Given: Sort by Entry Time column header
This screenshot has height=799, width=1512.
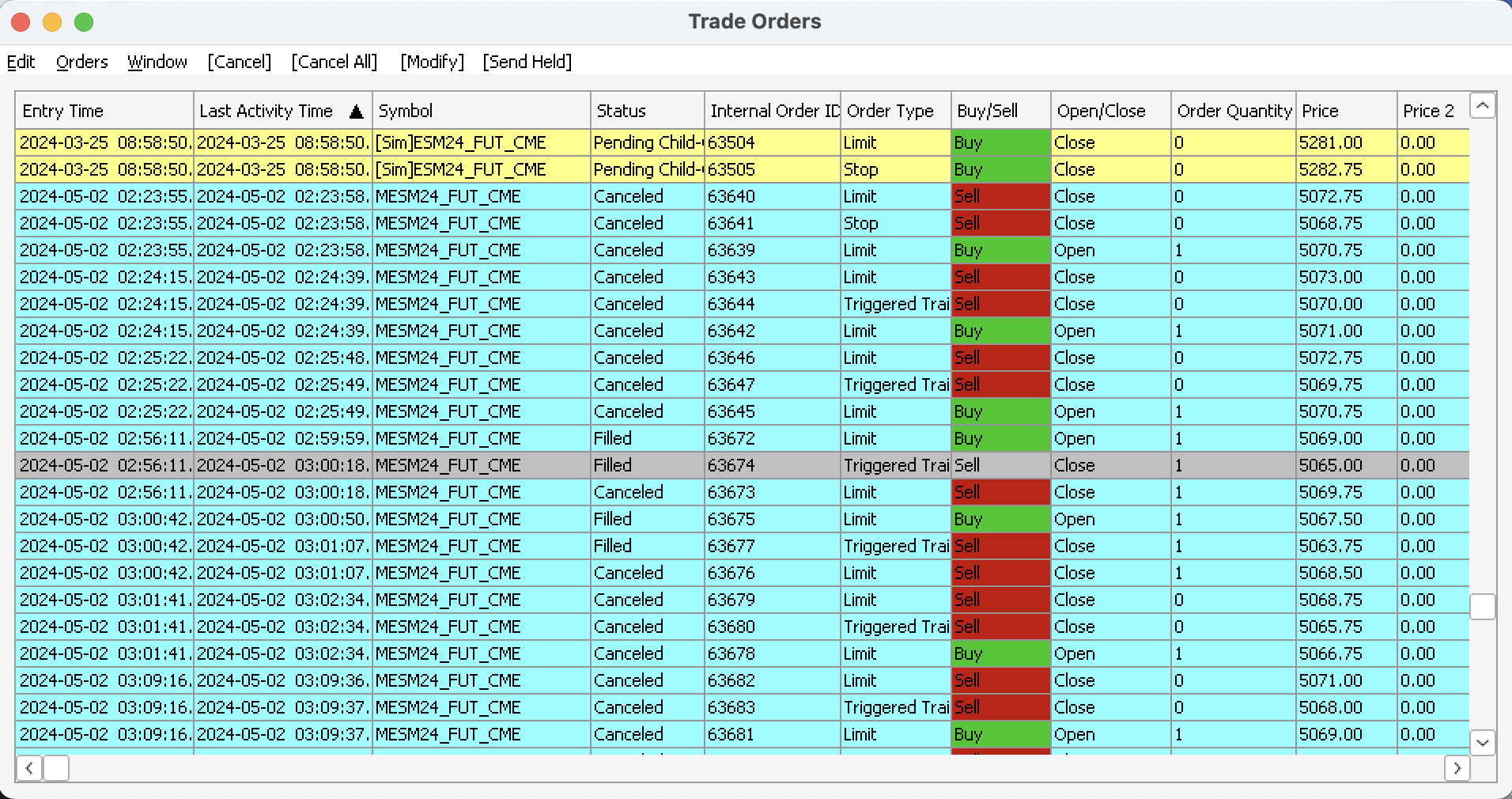Looking at the screenshot, I should 104,111.
